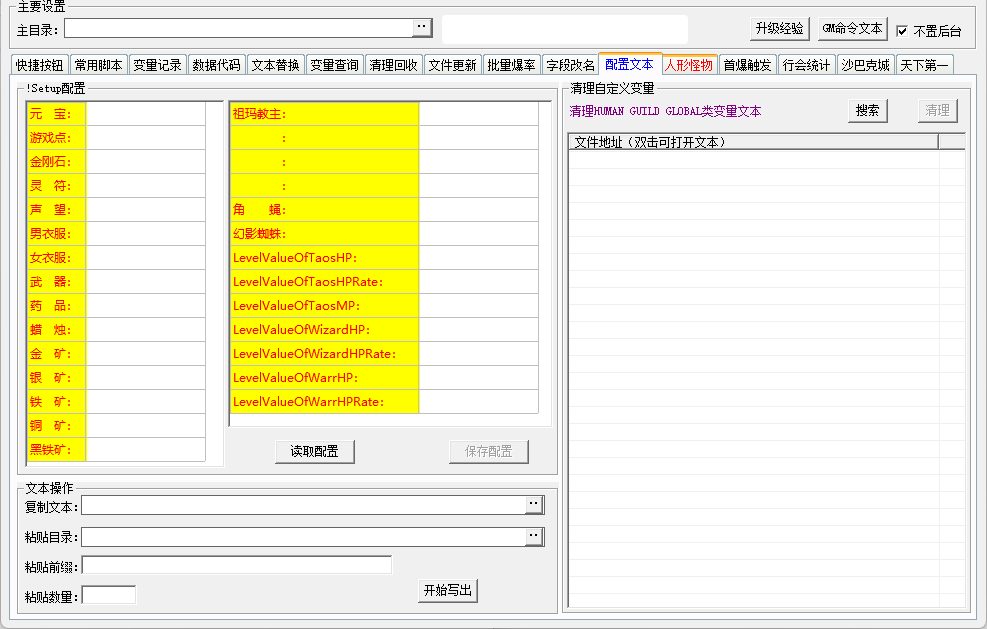Click the value cell for 蜡烛

tap(145, 330)
